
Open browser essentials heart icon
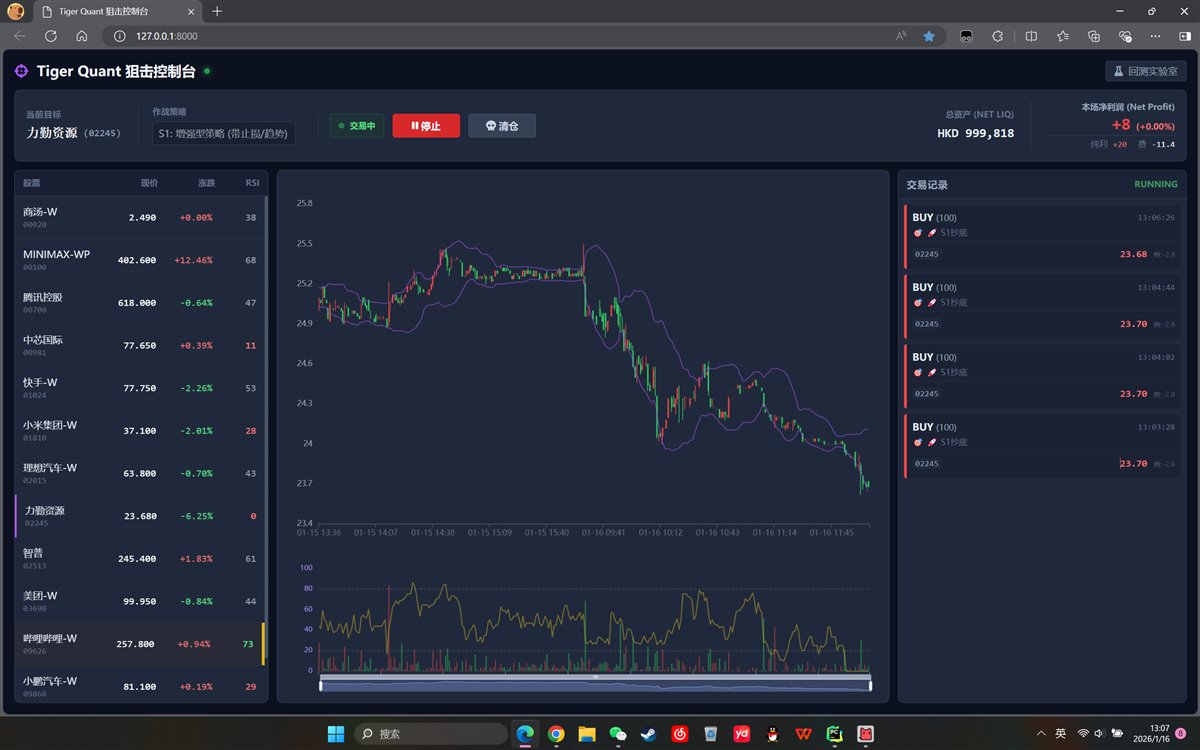click(x=1125, y=36)
